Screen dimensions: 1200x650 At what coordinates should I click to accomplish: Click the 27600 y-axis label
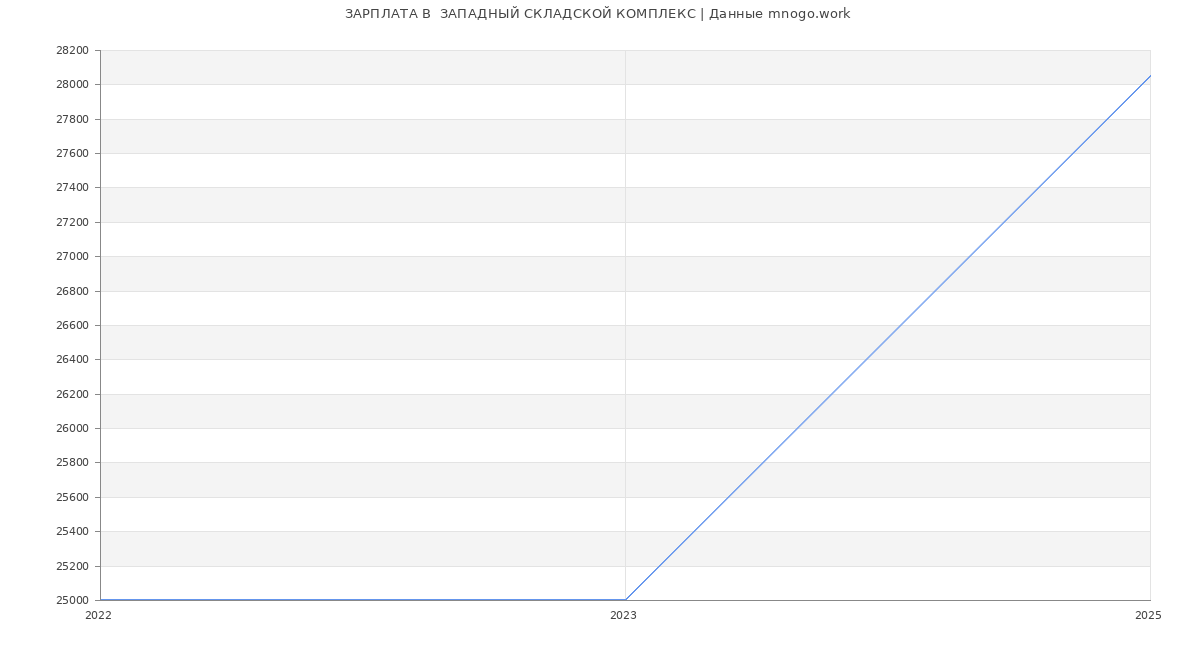click(72, 153)
